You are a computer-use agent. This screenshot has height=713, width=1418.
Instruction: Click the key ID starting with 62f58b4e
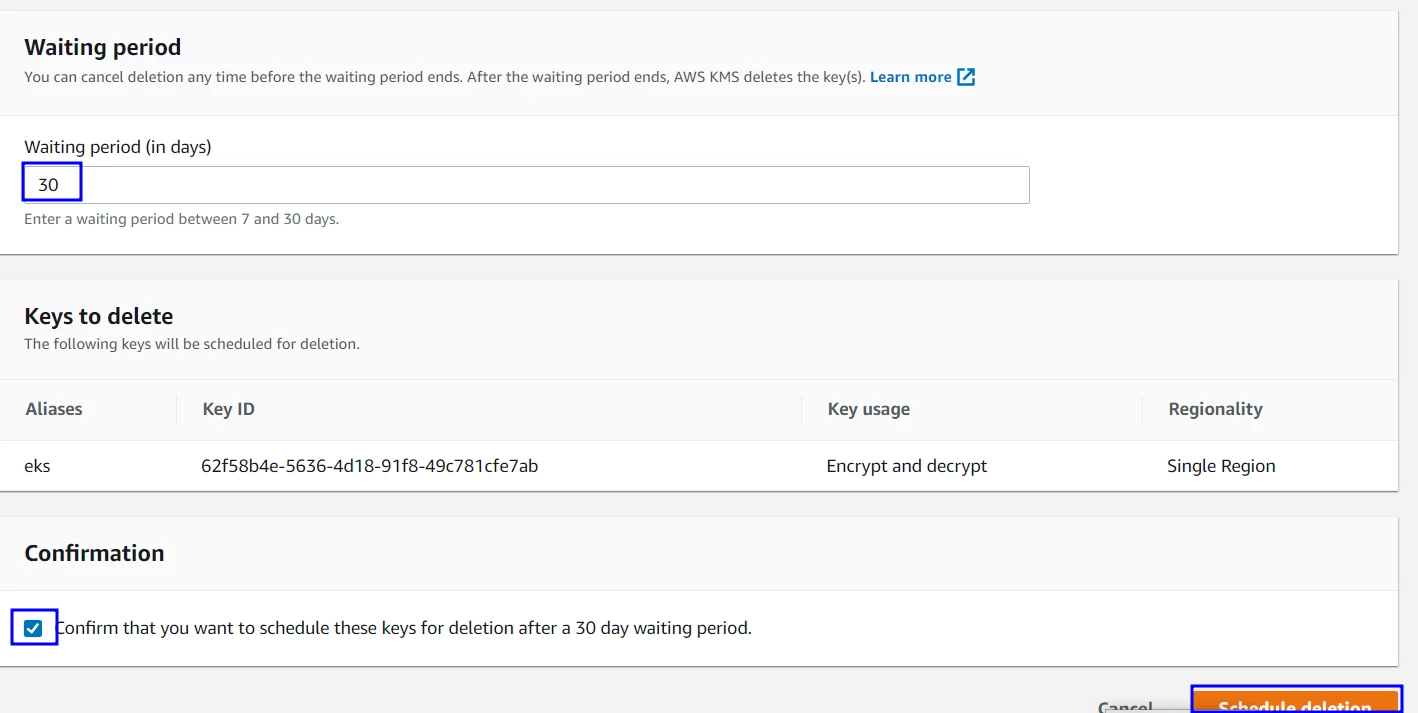pyautogui.click(x=370, y=466)
